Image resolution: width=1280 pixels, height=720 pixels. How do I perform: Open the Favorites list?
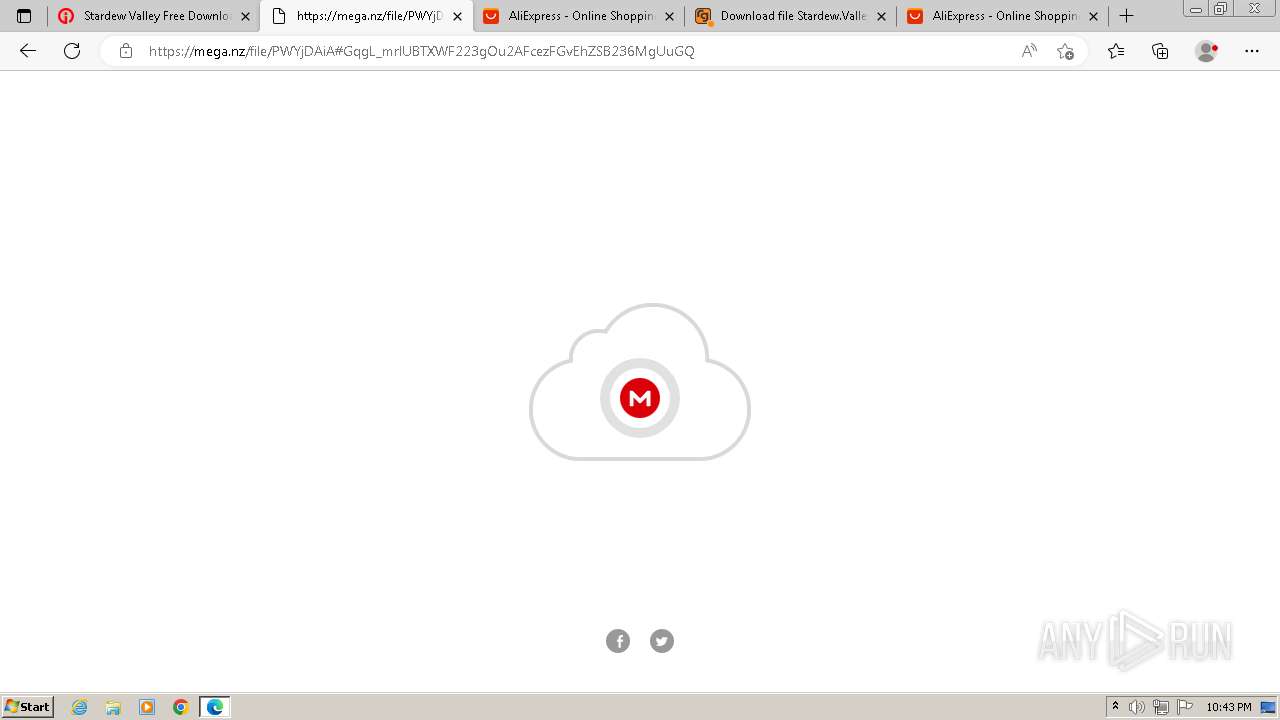coord(1116,51)
